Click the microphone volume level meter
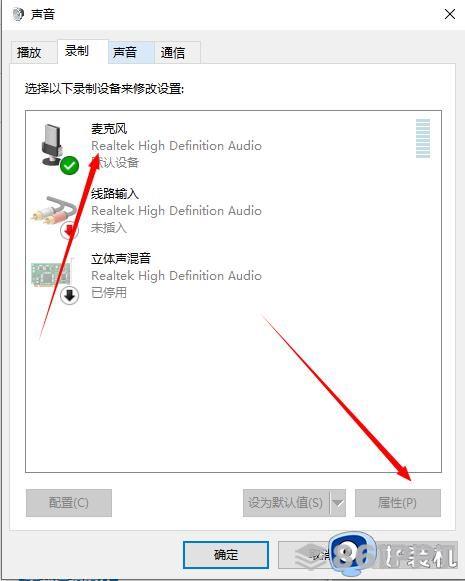Viewport: 465px width, 581px height. tap(423, 139)
